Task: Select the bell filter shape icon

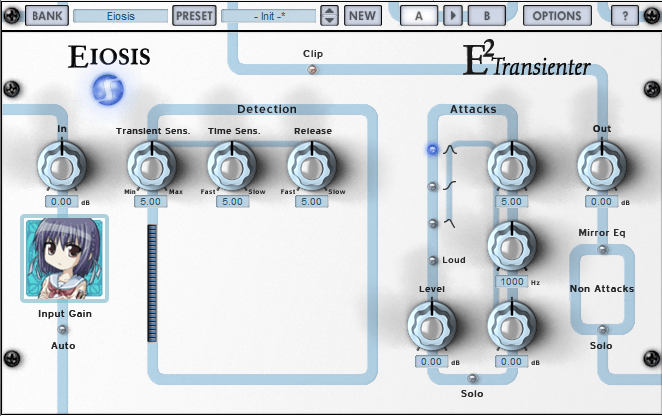Action: click(450, 150)
